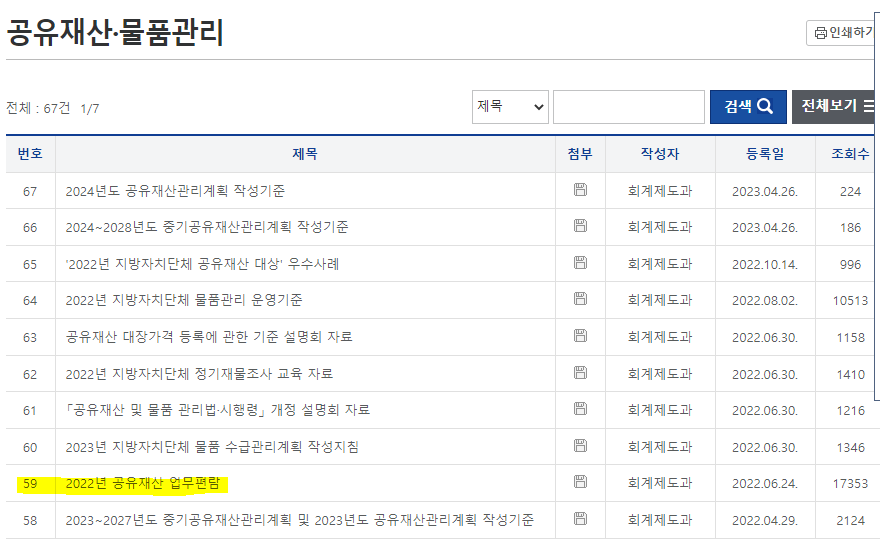Click the 작성자 column header
The image size is (880, 548).
(x=660, y=154)
